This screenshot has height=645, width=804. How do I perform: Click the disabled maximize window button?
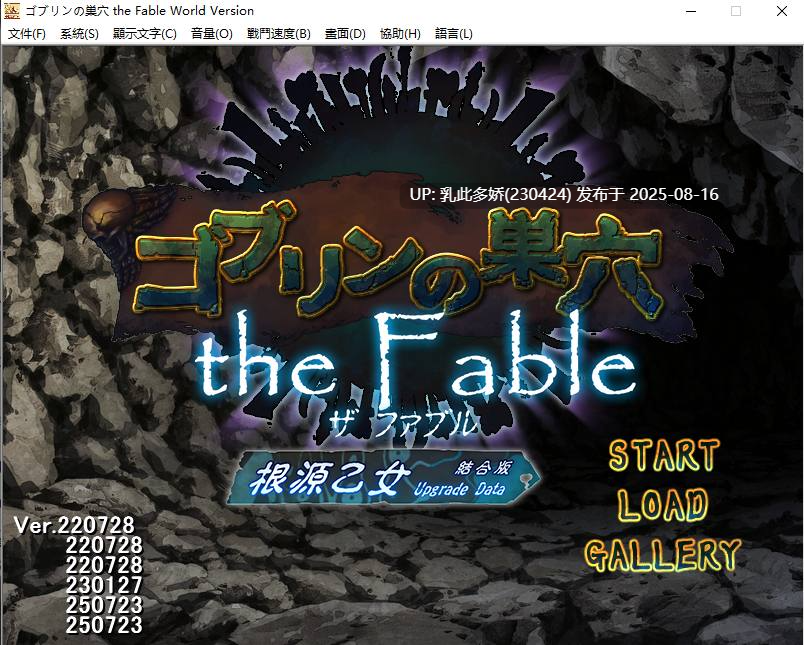736,11
